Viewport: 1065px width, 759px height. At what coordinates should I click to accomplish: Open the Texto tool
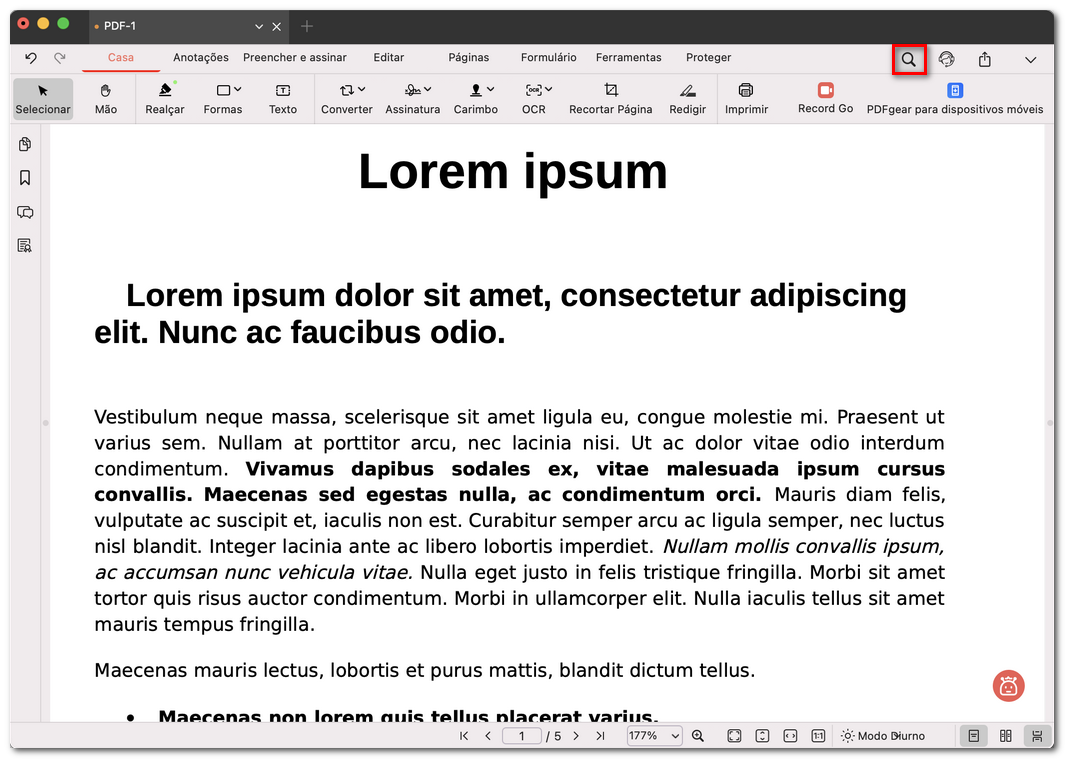coord(283,98)
